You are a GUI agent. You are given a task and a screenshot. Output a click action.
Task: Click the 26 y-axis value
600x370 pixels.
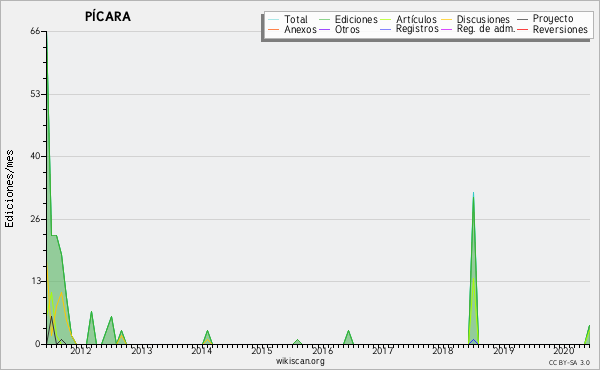[35, 219]
